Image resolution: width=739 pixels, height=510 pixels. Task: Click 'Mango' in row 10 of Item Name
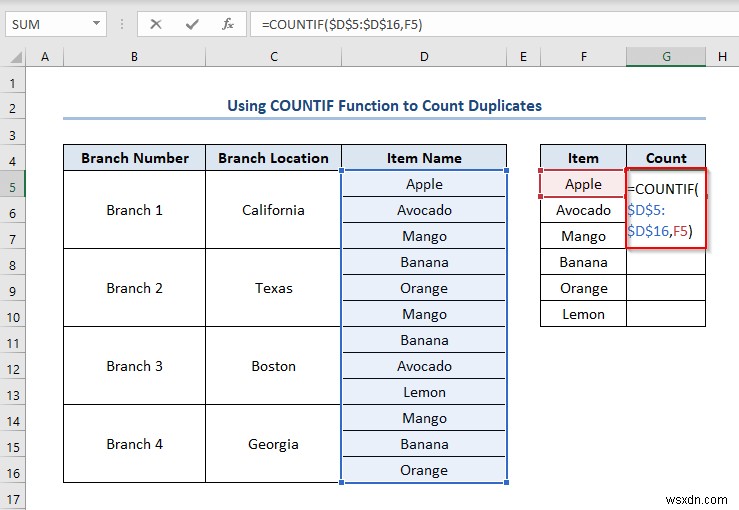tap(424, 314)
